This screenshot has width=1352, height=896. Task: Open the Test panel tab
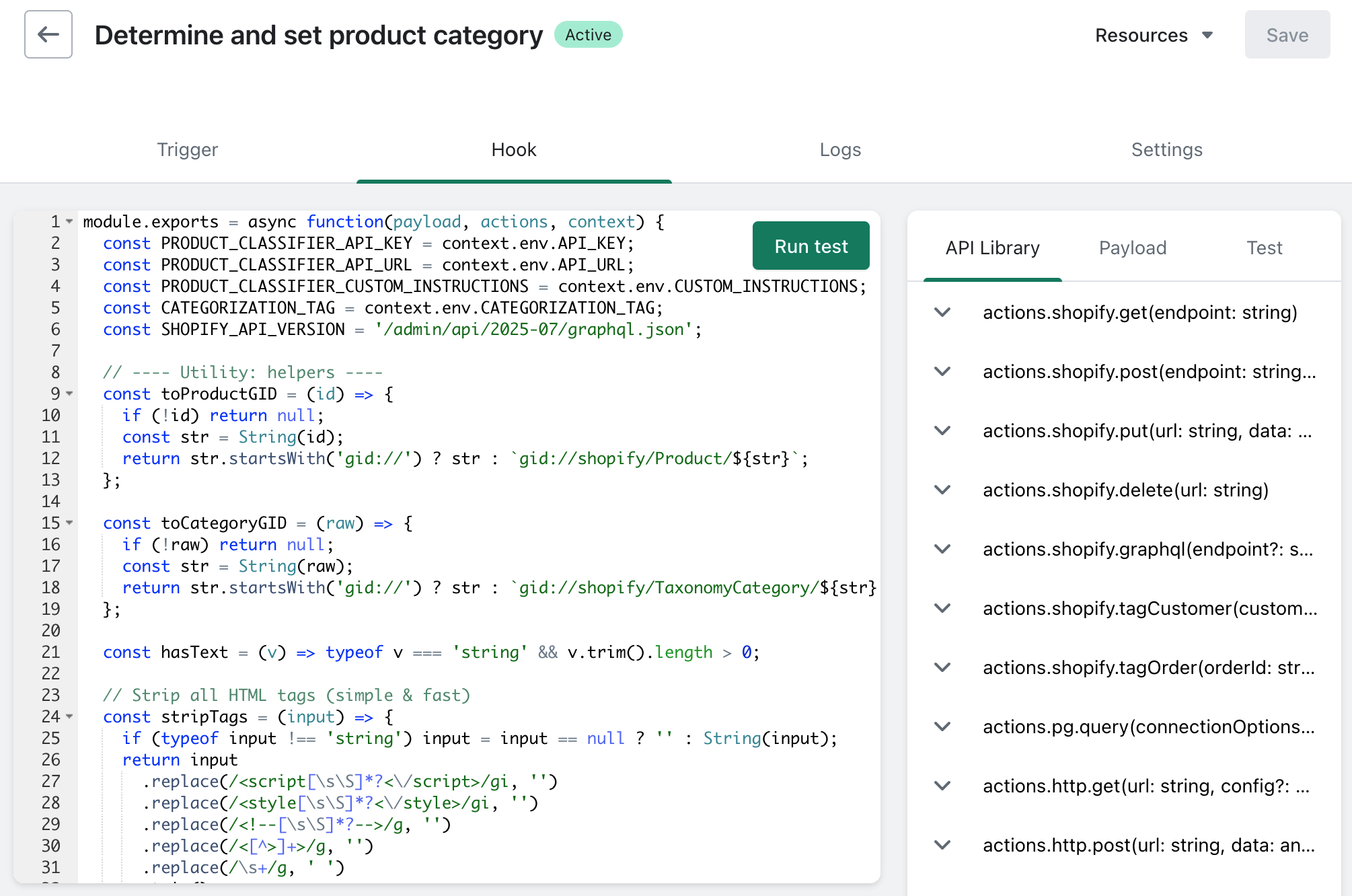[x=1264, y=248]
